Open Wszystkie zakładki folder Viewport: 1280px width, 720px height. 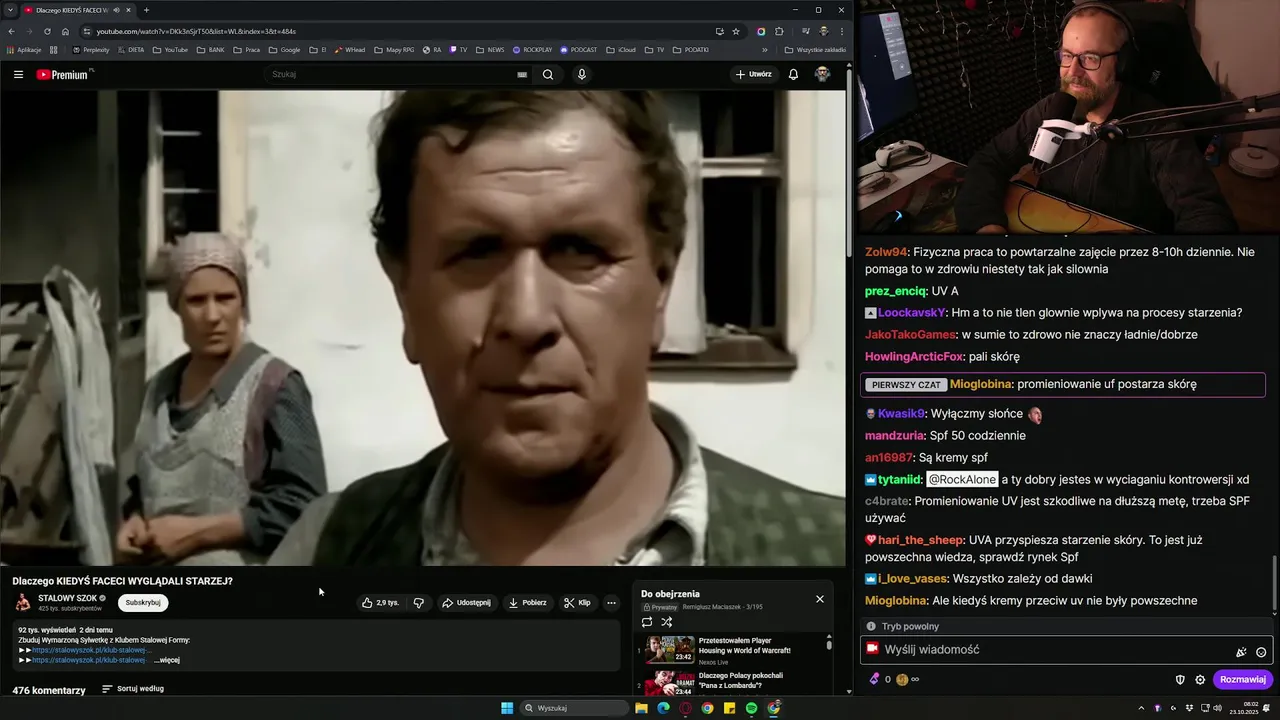[815, 49]
